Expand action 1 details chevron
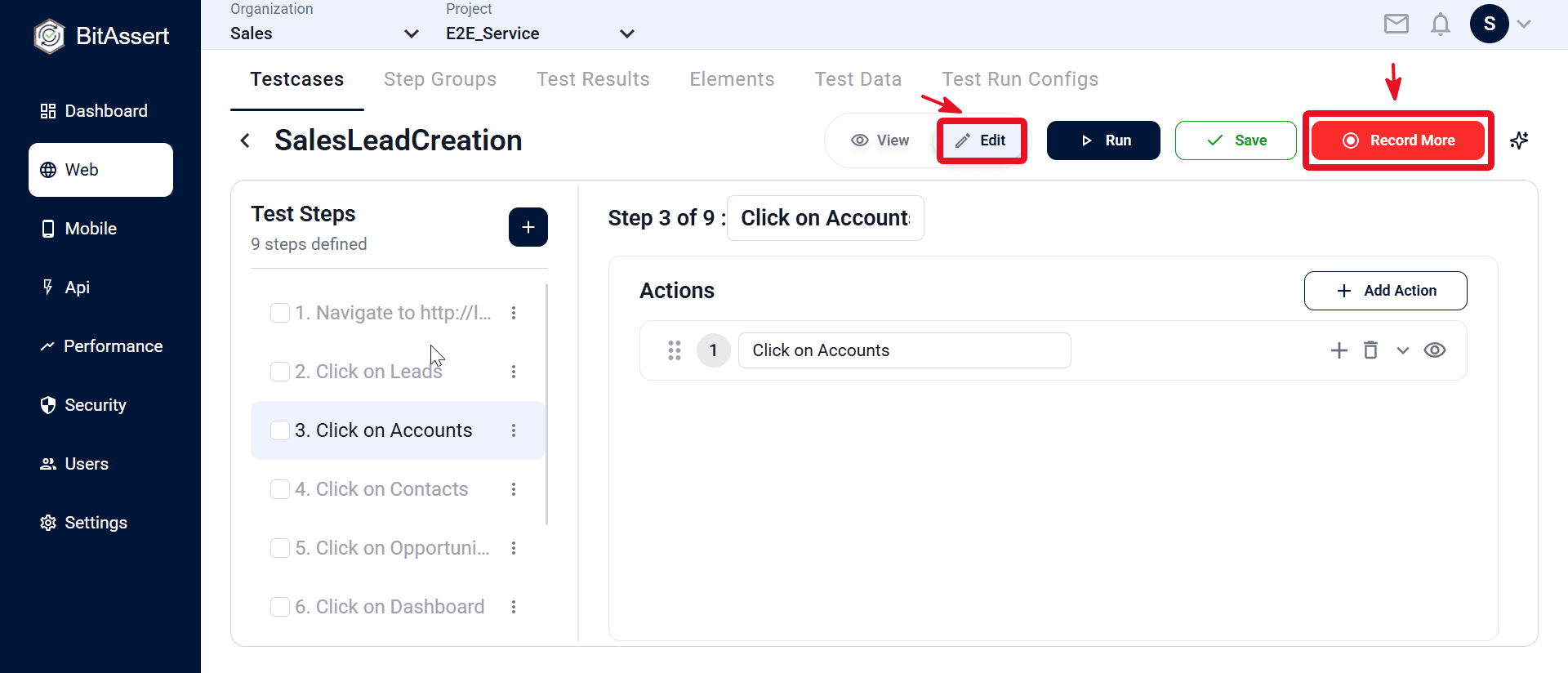1568x673 pixels. coord(1403,350)
